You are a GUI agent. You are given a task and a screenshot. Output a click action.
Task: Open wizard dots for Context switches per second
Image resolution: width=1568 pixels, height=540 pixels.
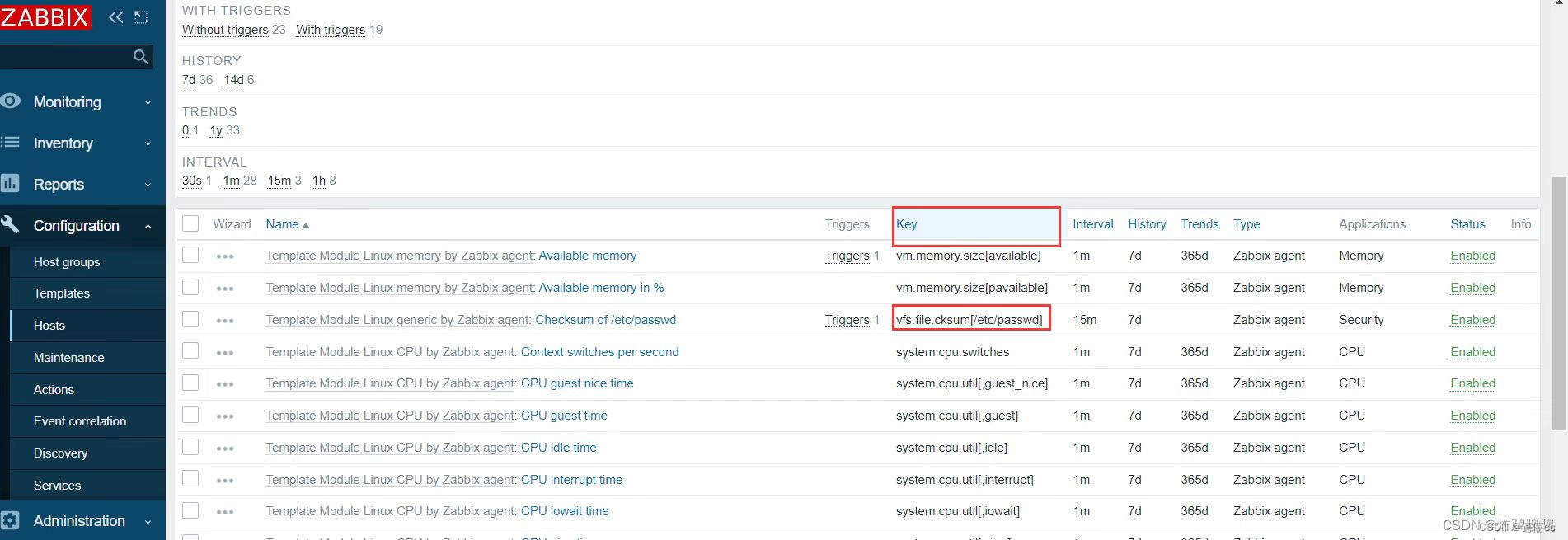pos(225,353)
